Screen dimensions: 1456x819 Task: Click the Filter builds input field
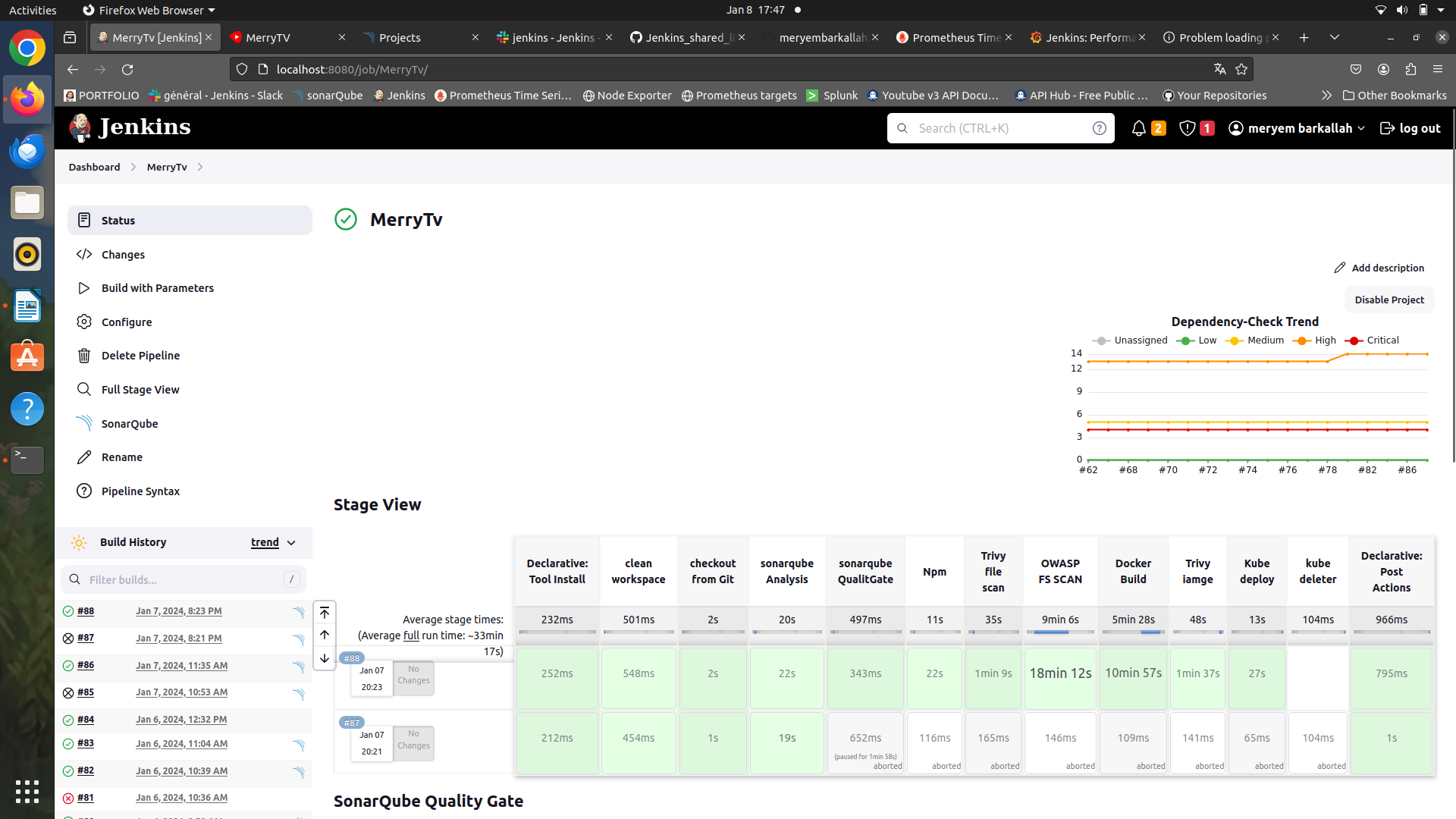tap(182, 579)
